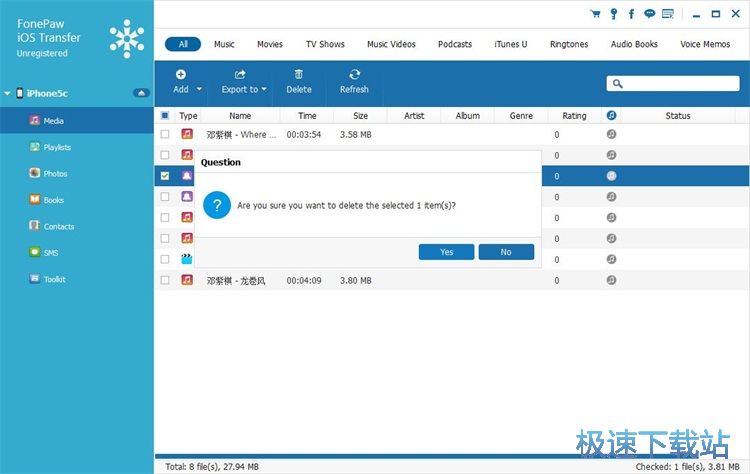
Task: Collapse the iPhone5c device tree
Action: (7, 93)
